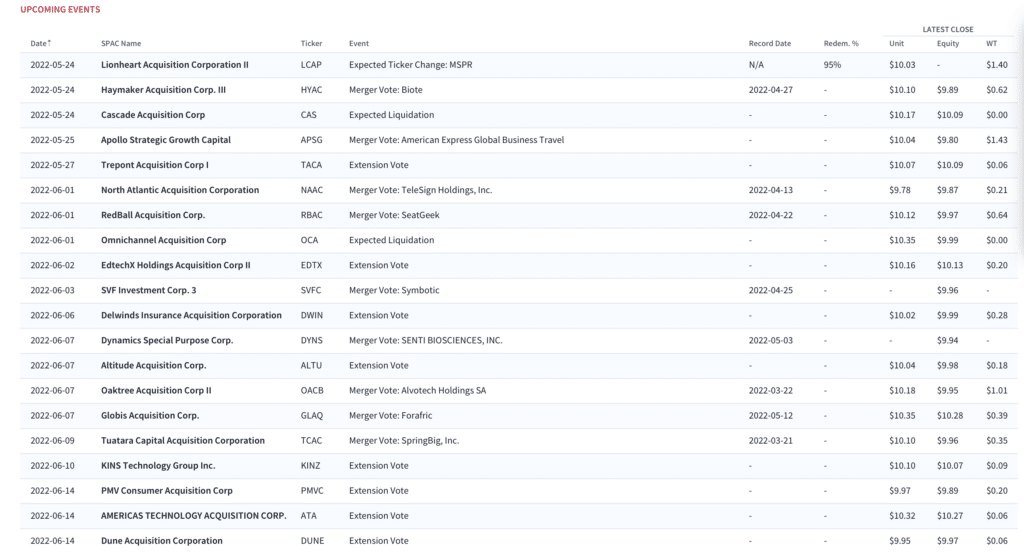Select the GLAQ ticker cell

312,415
